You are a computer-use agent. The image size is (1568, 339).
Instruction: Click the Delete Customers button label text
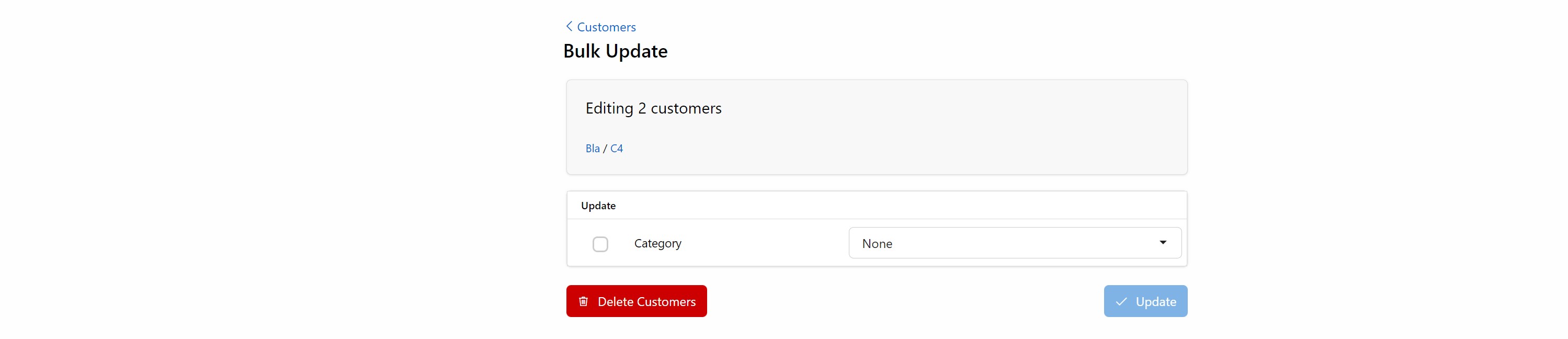pyautogui.click(x=646, y=302)
